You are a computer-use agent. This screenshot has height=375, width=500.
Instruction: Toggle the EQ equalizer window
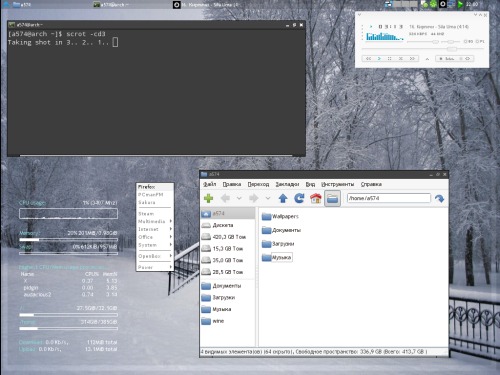(469, 41)
